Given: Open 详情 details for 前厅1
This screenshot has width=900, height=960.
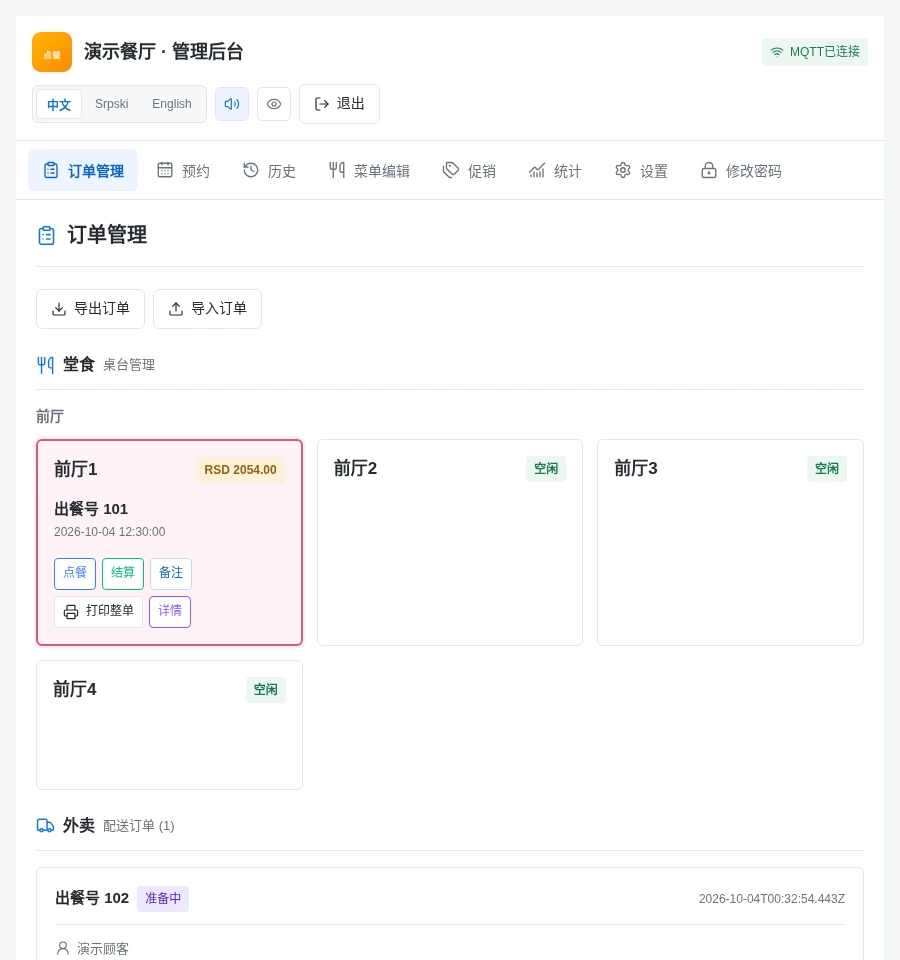Looking at the screenshot, I should [170, 612].
